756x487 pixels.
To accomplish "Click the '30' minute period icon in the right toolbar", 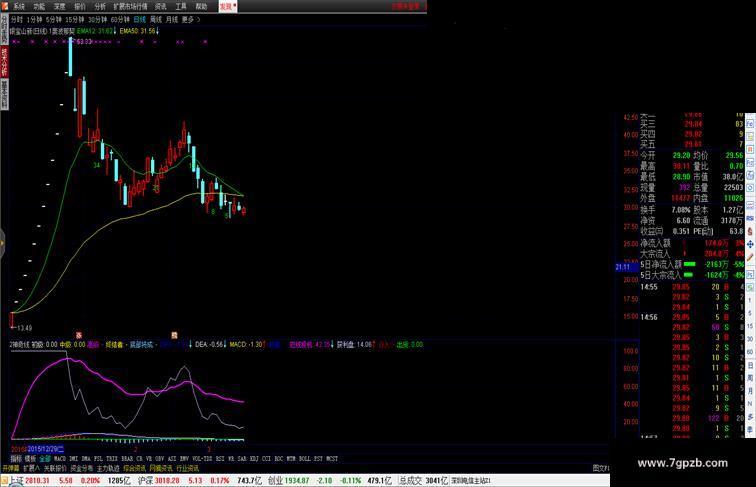I will [x=750, y=339].
